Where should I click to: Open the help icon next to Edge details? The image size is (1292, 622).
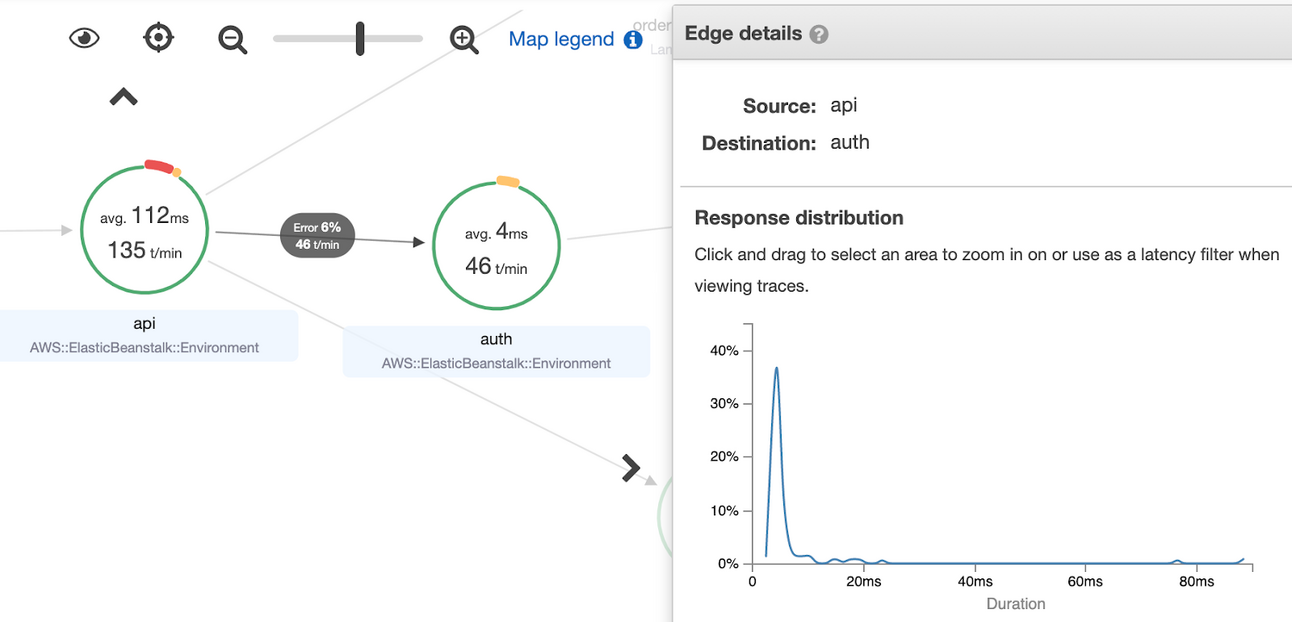pyautogui.click(x=818, y=33)
